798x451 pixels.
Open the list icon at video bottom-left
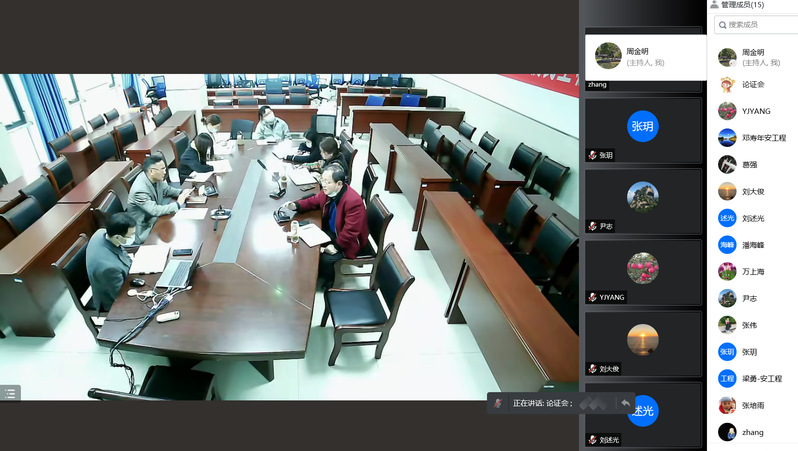tap(10, 392)
